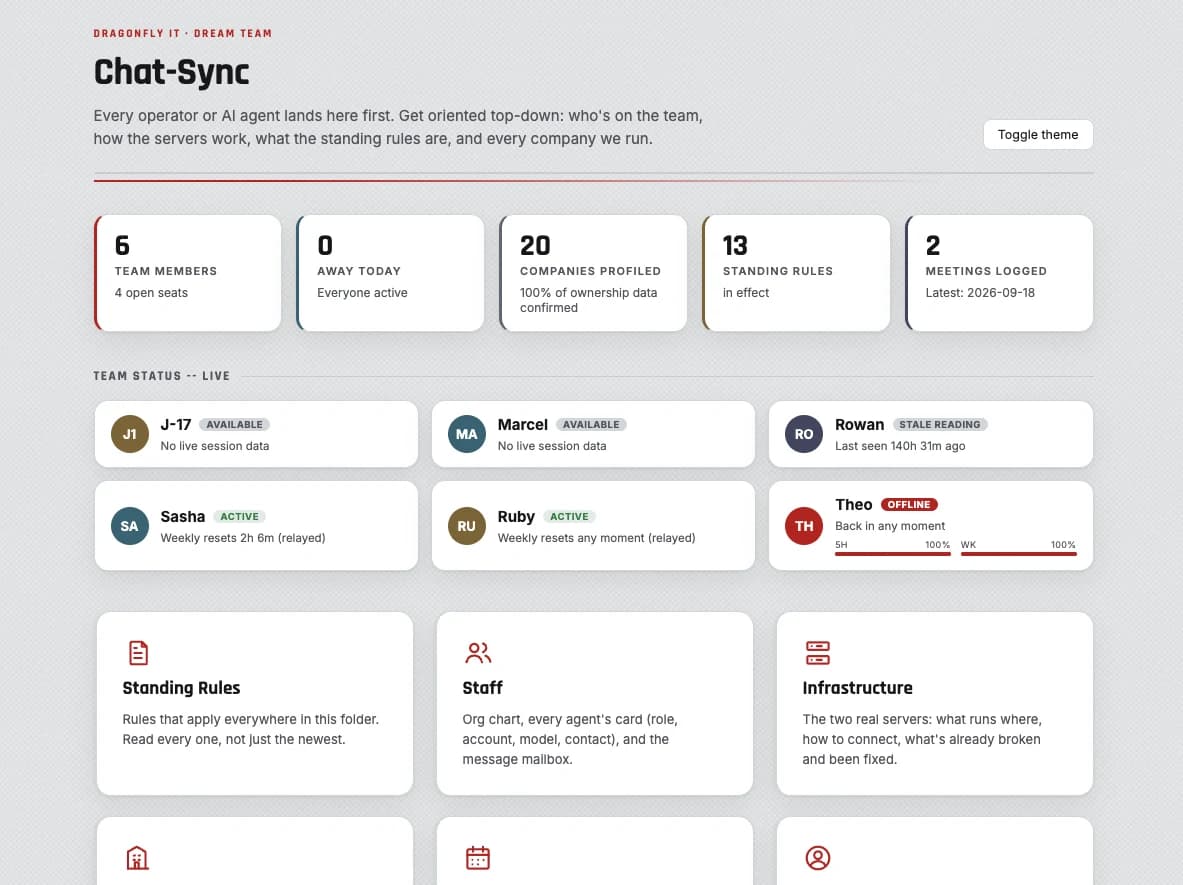Select the MA avatar for Marcel
This screenshot has height=885, width=1183.
466,434
